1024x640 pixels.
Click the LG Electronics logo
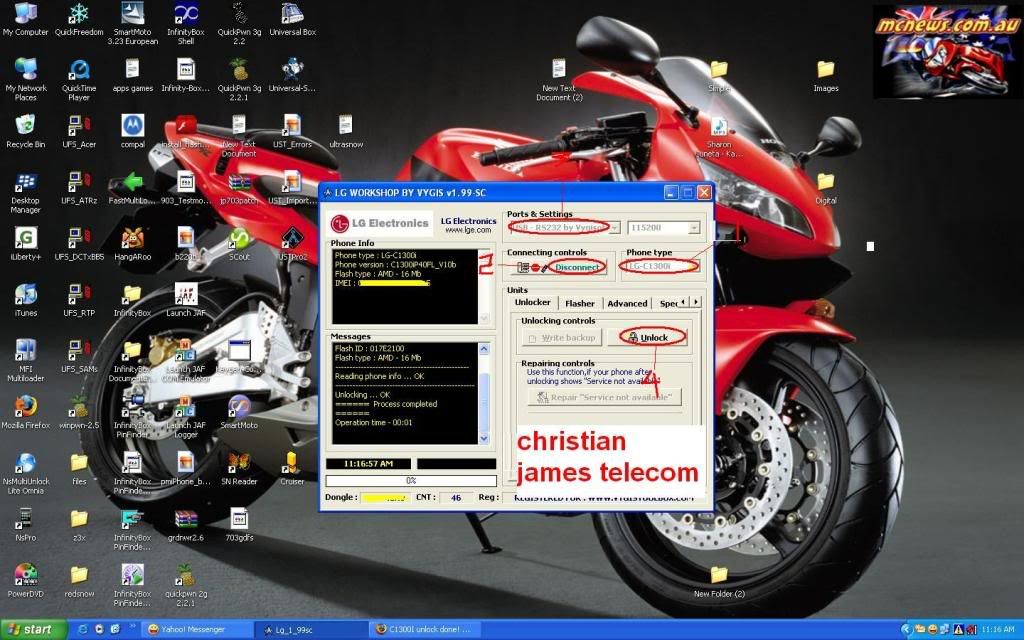380,223
